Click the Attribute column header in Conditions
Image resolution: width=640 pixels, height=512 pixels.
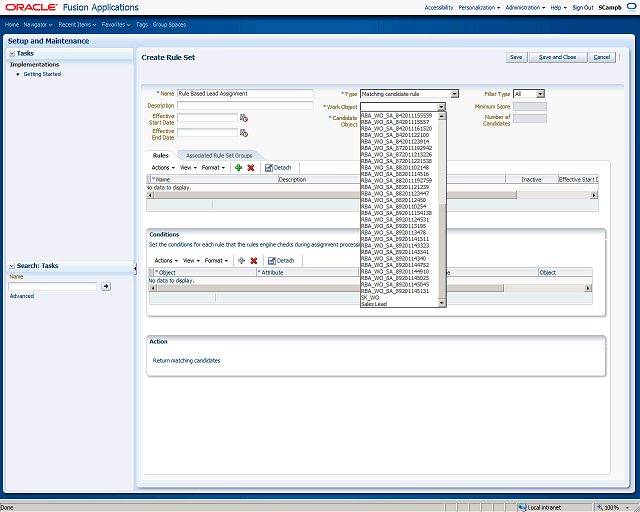308,272
